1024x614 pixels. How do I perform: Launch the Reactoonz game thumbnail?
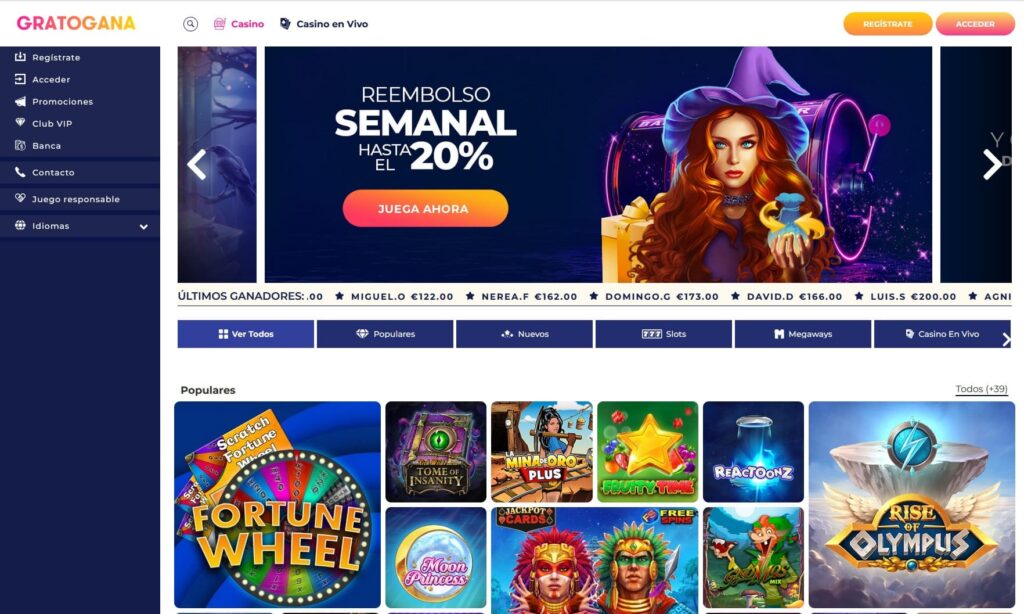pyautogui.click(x=754, y=452)
